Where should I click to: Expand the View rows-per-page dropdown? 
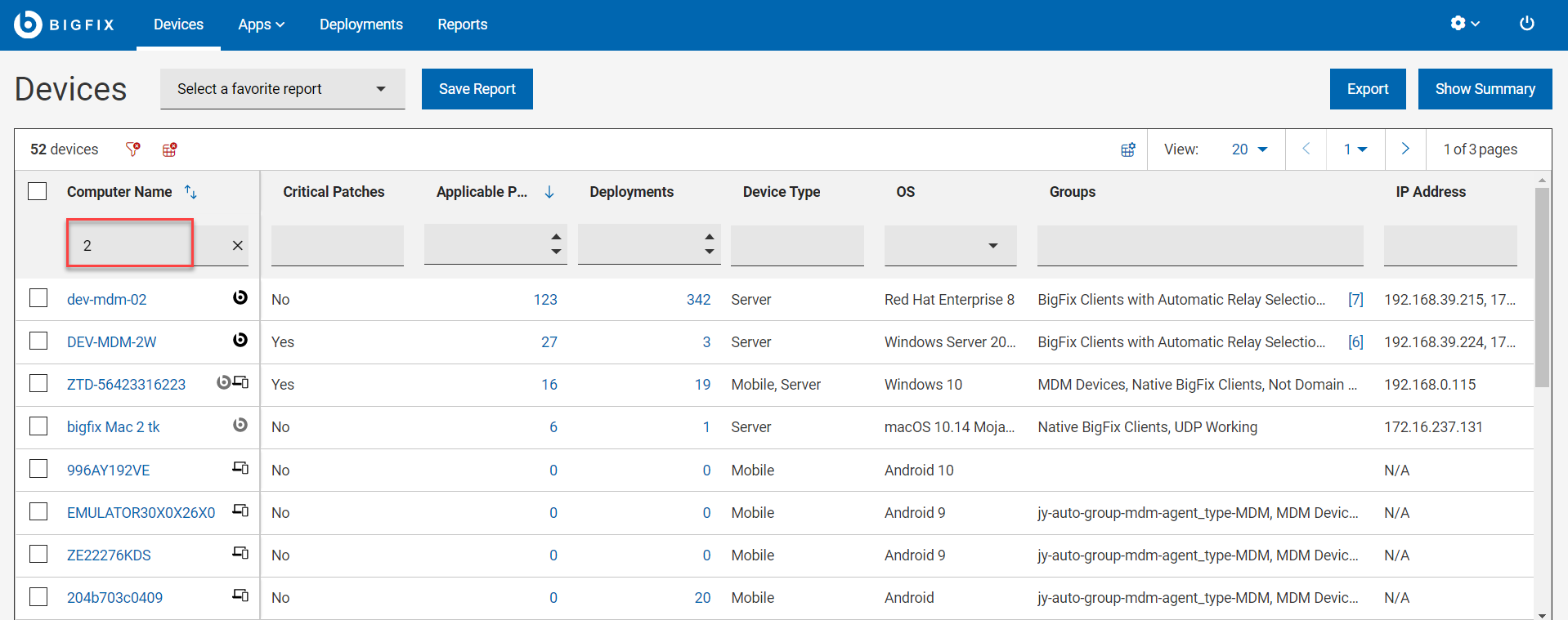coord(1248,149)
